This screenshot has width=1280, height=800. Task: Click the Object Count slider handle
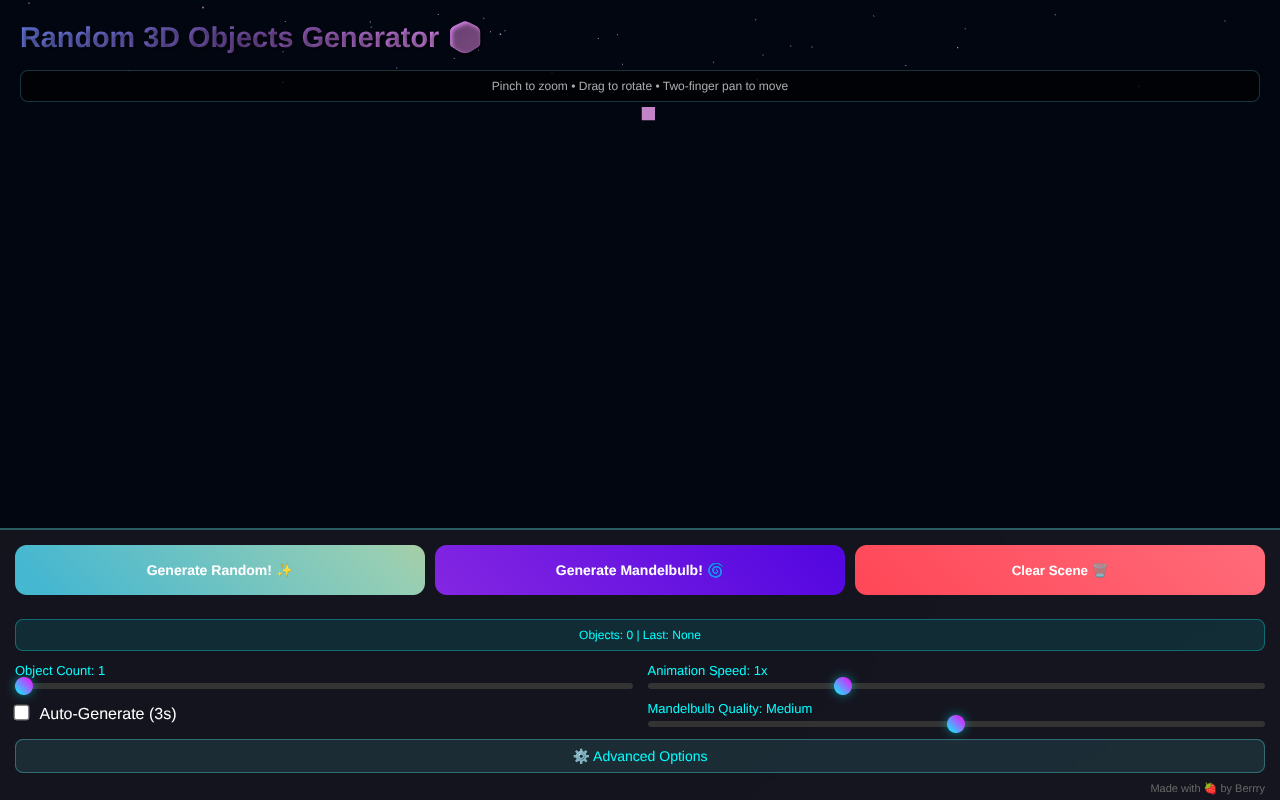24,686
